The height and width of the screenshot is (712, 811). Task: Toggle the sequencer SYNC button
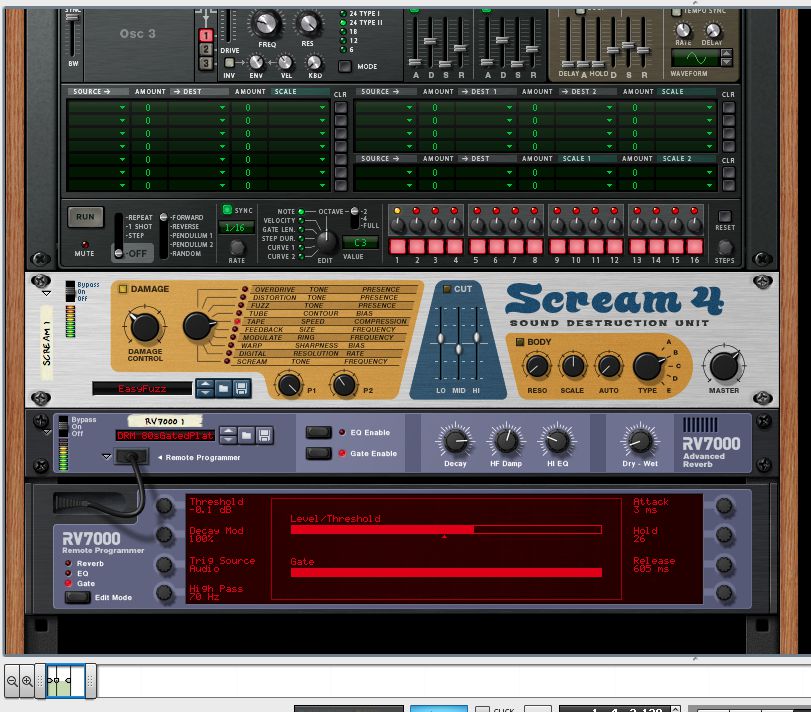[227, 209]
